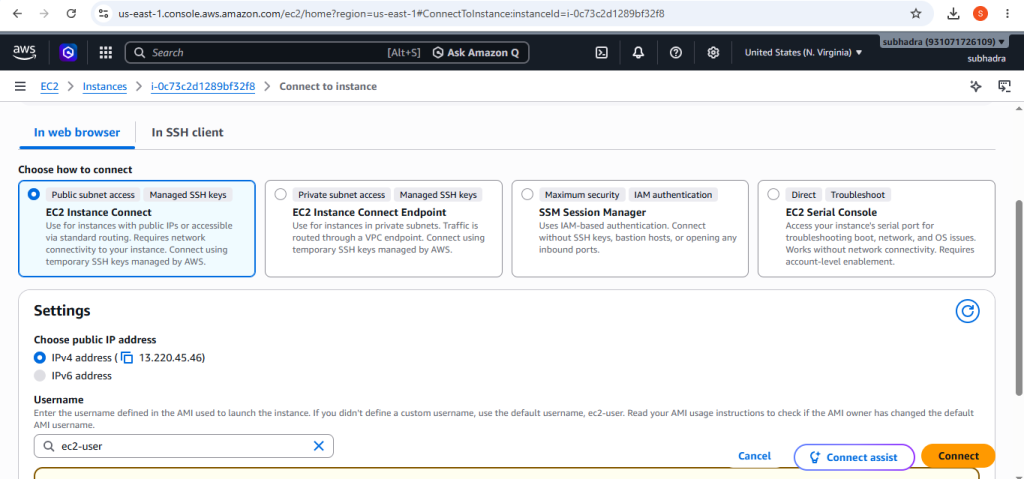1024x479 pixels.
Task: Open the Services grid menu icon
Action: [106, 52]
